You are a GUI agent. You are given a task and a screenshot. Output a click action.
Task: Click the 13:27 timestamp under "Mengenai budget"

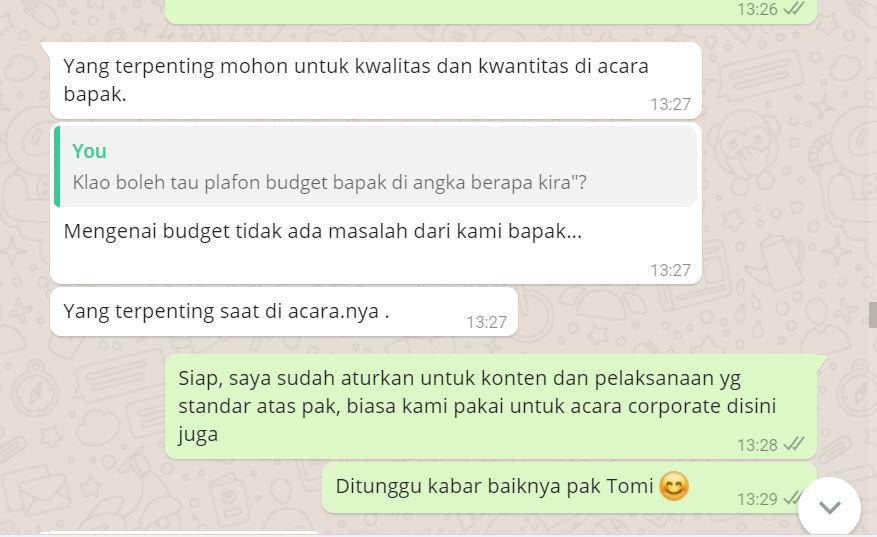670,270
